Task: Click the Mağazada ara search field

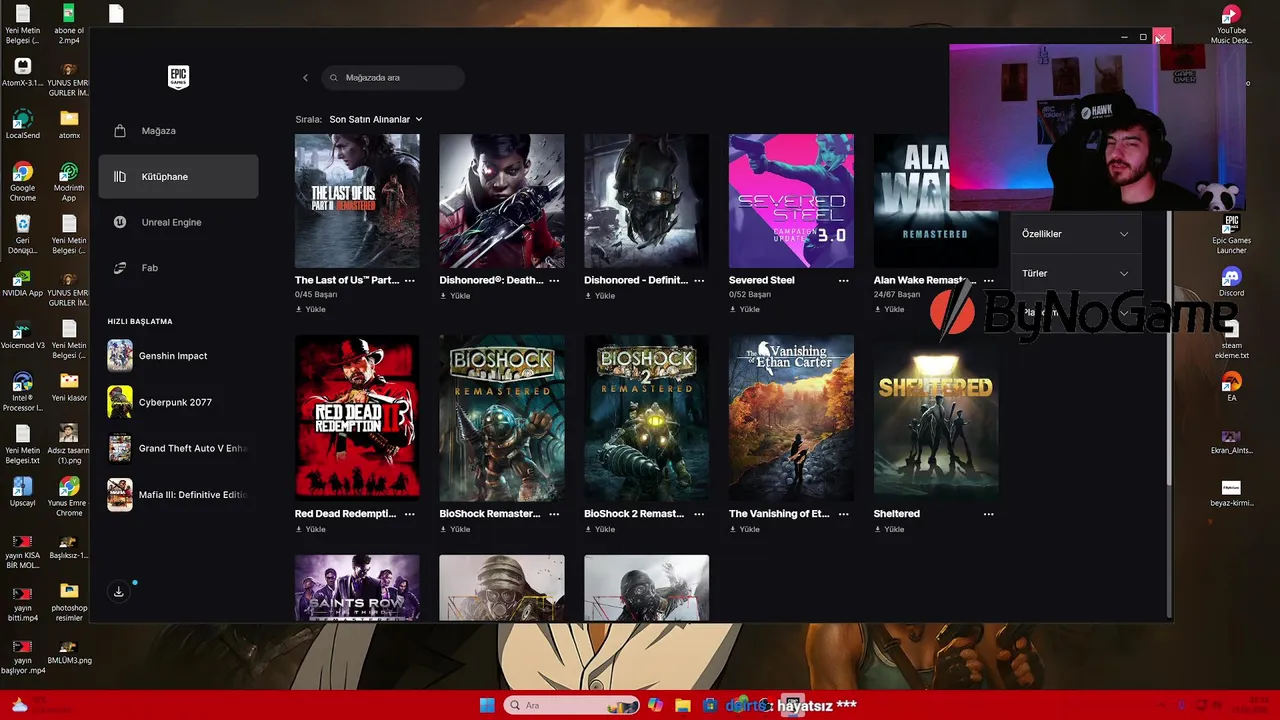Action: [x=393, y=77]
